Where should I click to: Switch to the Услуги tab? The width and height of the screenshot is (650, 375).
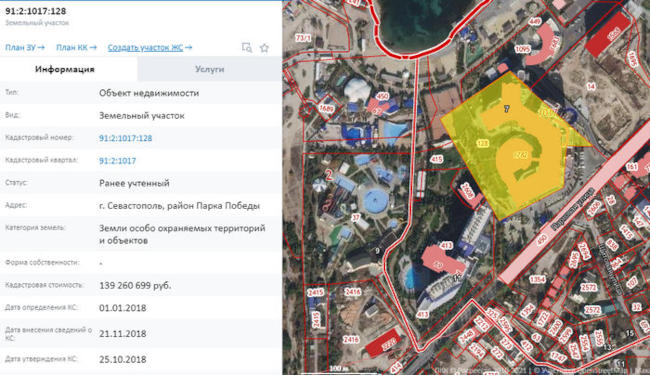pyautogui.click(x=209, y=69)
